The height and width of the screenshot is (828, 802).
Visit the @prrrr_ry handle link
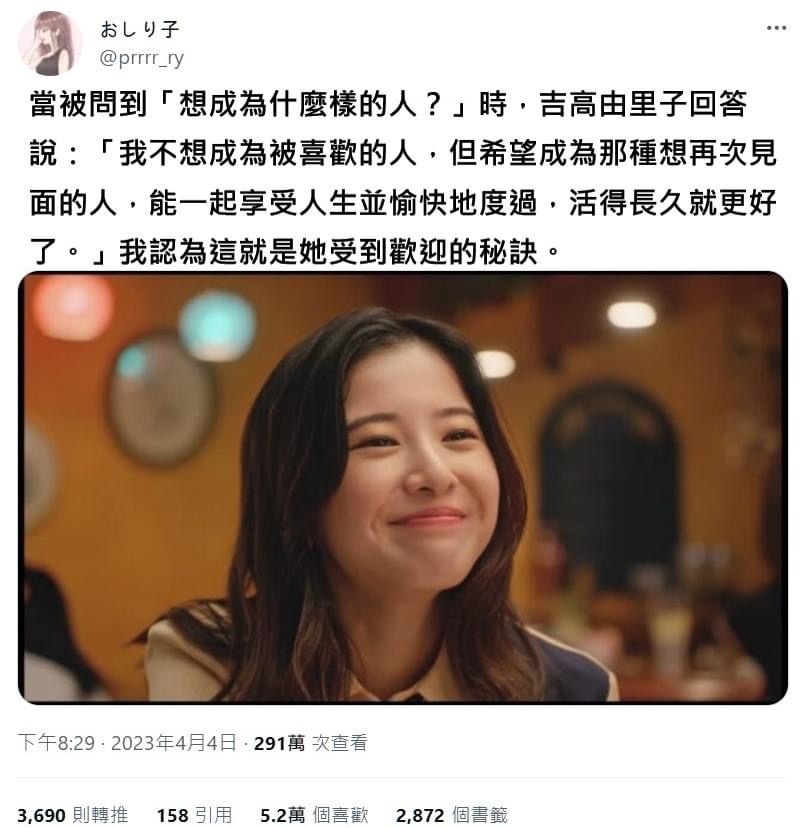tap(141, 58)
